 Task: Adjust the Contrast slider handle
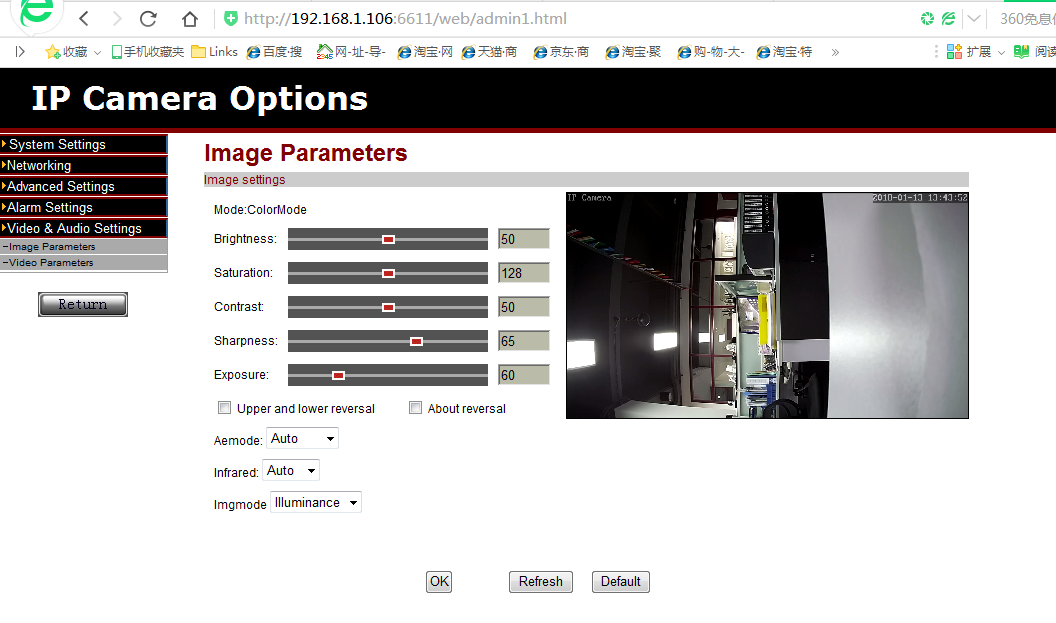click(389, 307)
